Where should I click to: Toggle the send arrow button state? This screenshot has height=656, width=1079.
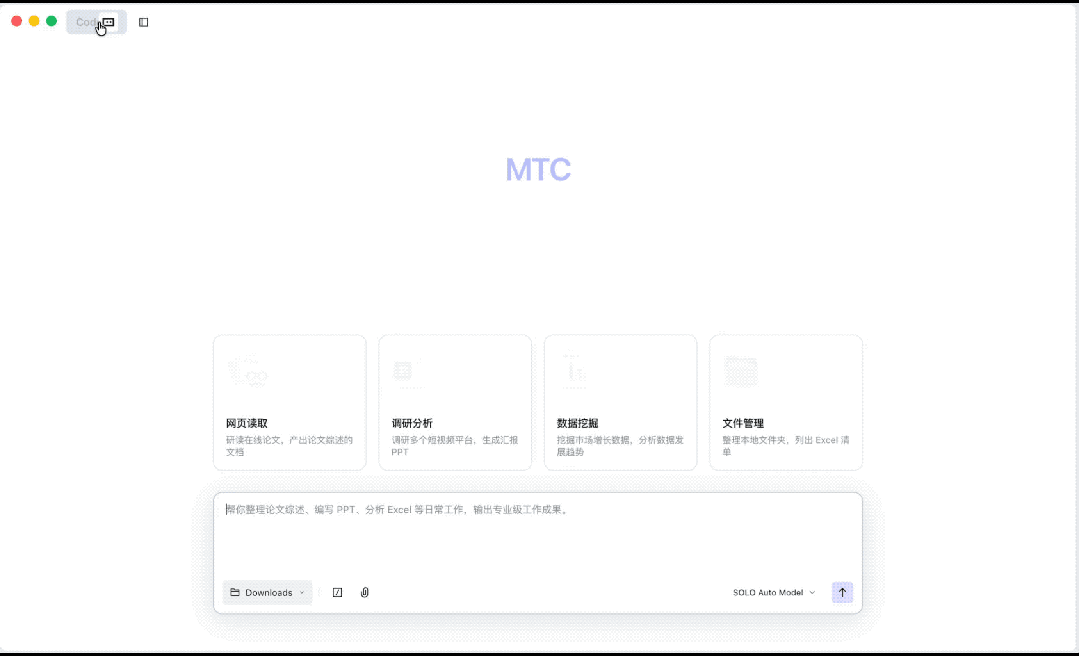tap(842, 592)
